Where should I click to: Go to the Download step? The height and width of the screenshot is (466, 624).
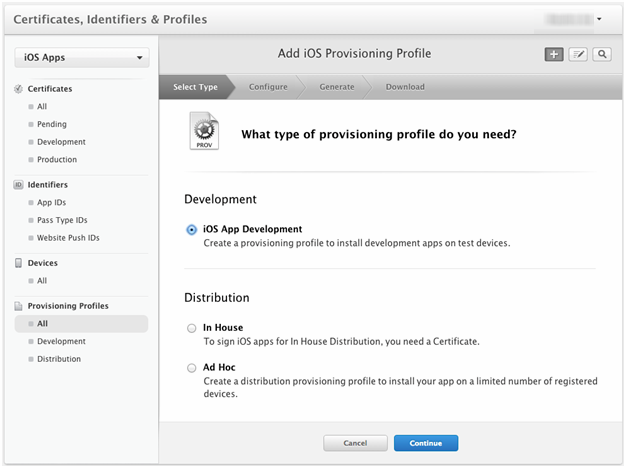click(x=405, y=87)
